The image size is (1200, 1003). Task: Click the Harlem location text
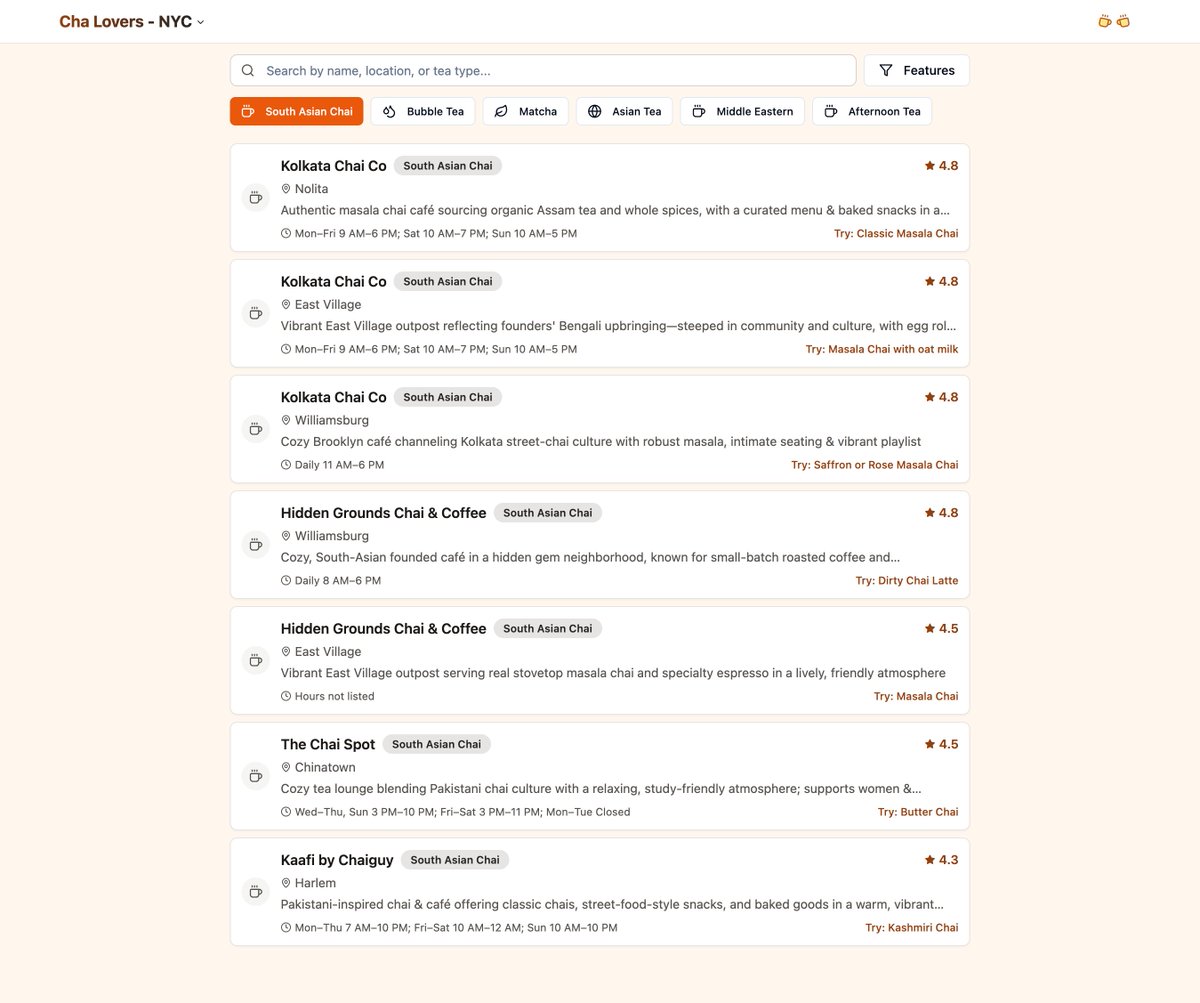click(x=315, y=883)
